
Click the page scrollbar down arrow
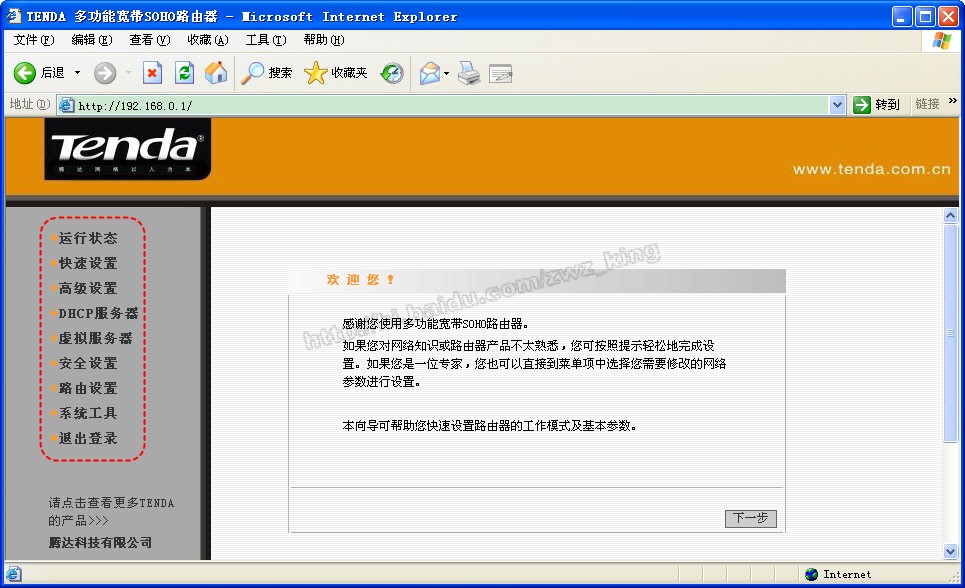[950, 551]
